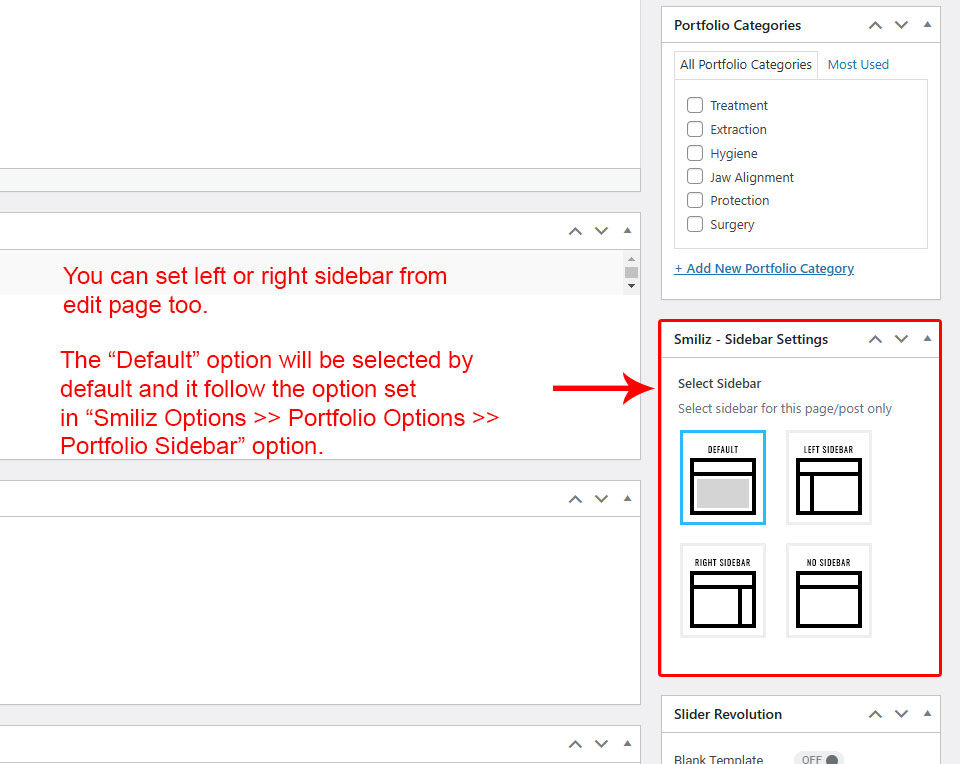Open the All Portfolio Categories tab
Screen dimensions: 960x764
[x=745, y=64]
